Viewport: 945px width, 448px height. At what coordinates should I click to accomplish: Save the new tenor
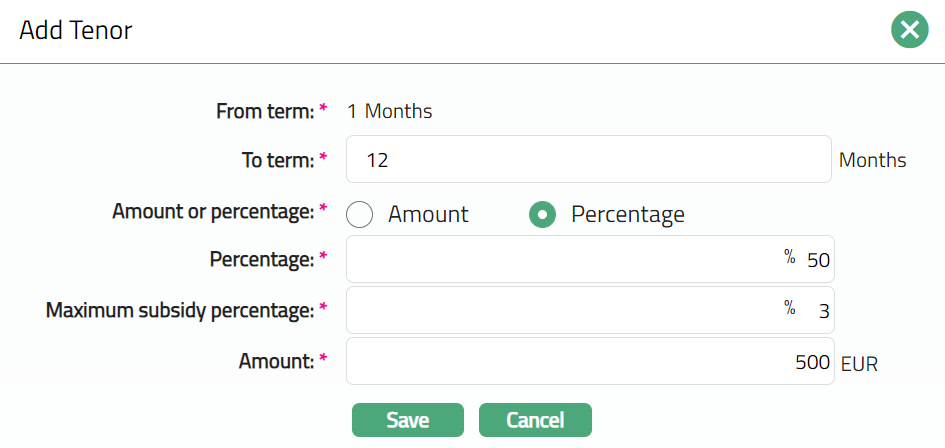coord(407,420)
